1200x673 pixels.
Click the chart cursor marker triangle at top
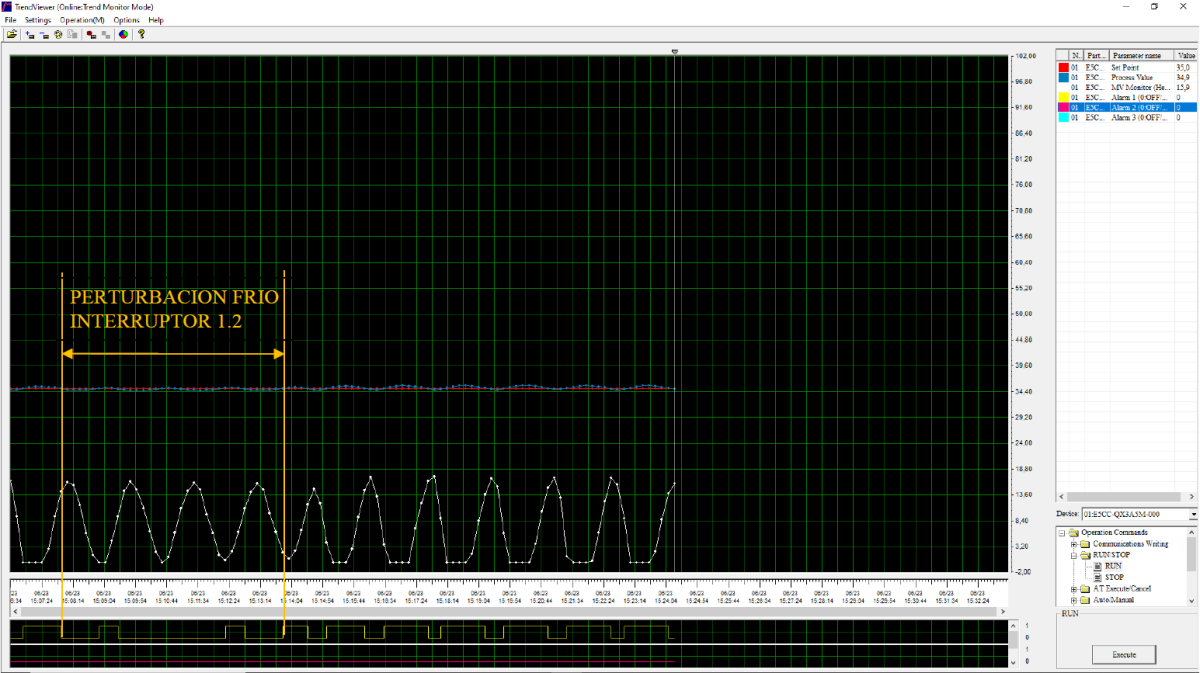[675, 51]
